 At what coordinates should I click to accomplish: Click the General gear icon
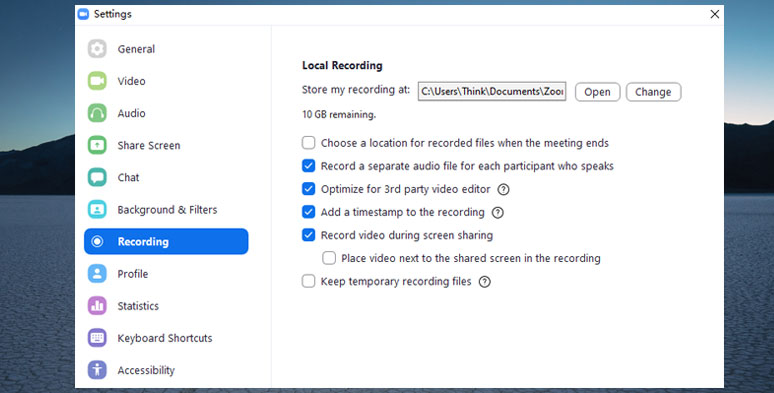click(x=97, y=49)
